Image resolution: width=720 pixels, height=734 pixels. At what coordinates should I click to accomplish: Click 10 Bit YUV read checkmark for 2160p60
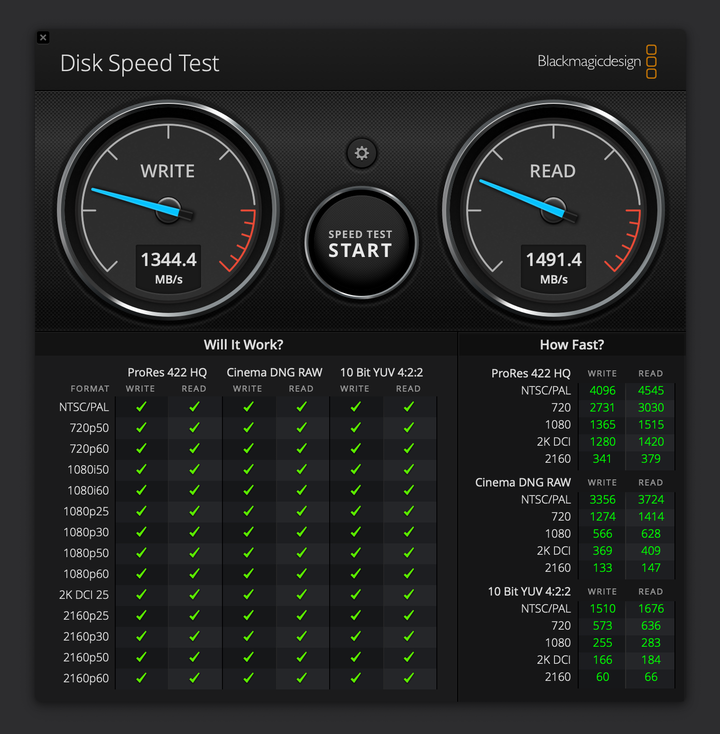coord(409,678)
